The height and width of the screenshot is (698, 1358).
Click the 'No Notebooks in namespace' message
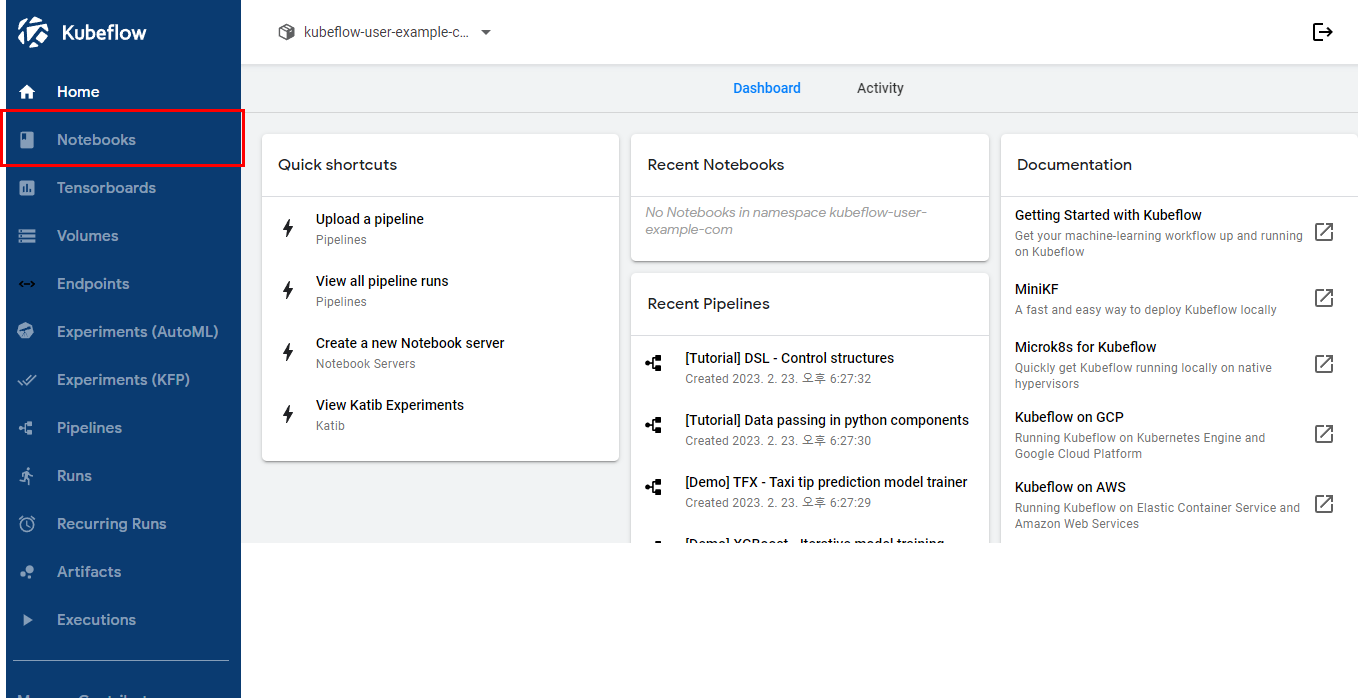tap(786, 221)
